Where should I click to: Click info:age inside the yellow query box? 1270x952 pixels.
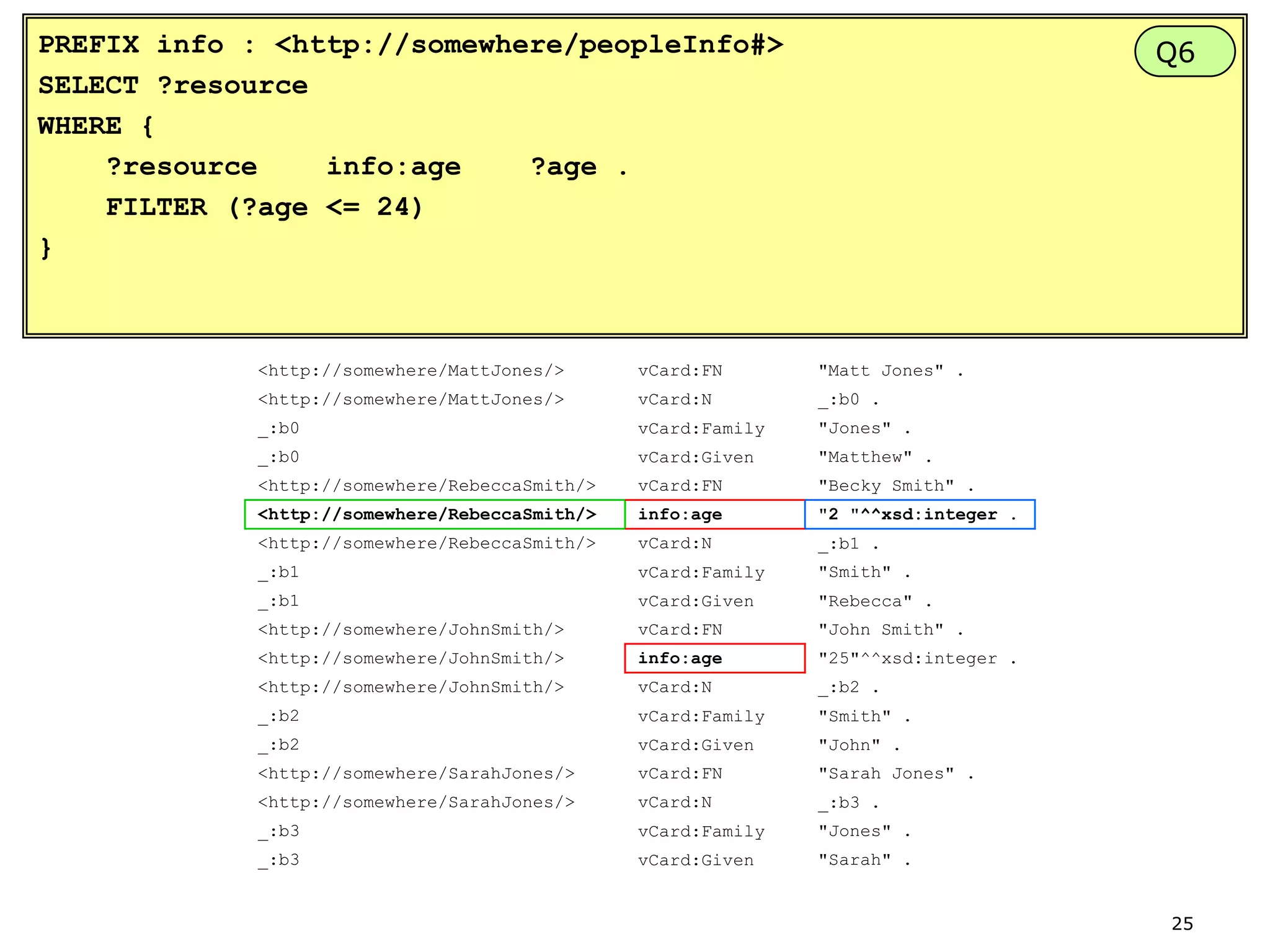pos(394,167)
